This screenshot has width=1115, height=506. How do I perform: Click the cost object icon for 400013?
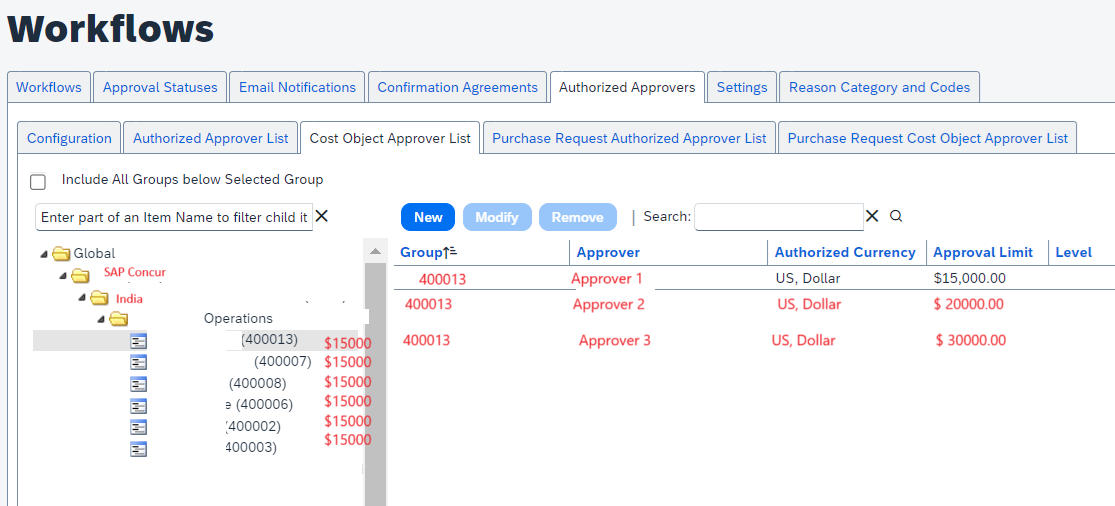(x=139, y=341)
